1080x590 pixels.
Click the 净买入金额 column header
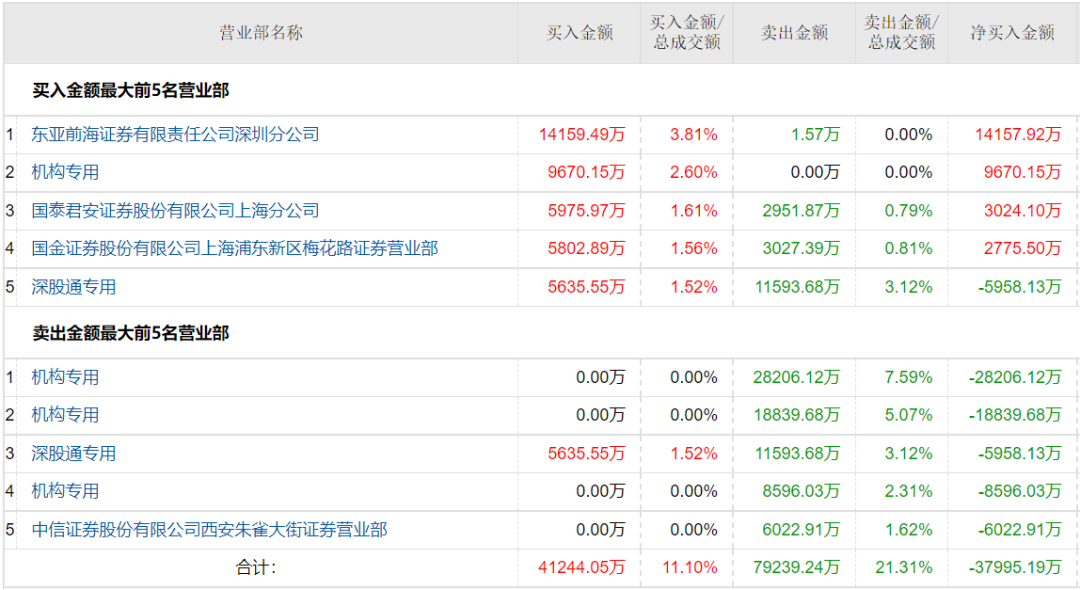[x=1012, y=33]
